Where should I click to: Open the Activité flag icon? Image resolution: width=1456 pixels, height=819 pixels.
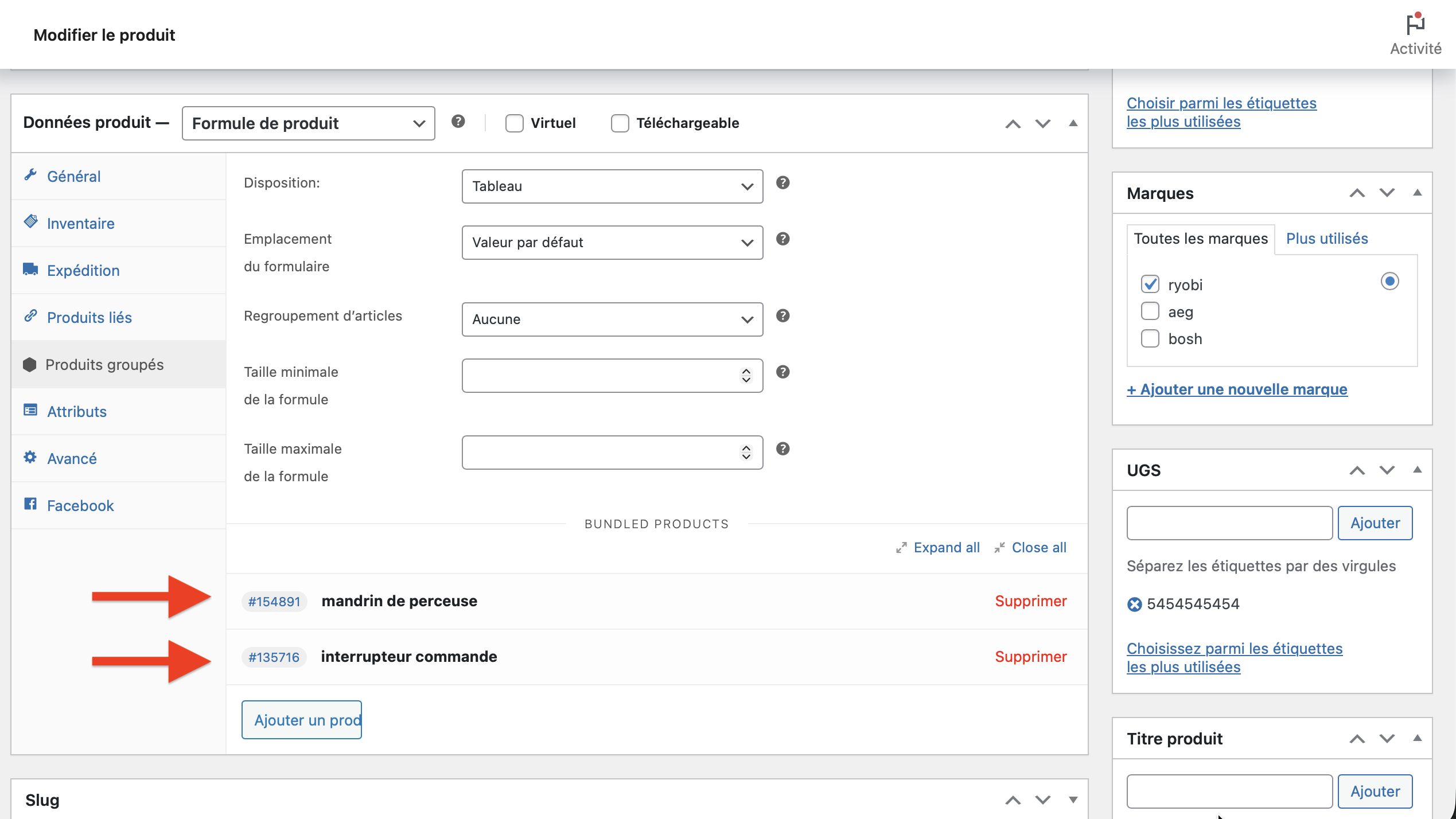(x=1415, y=25)
